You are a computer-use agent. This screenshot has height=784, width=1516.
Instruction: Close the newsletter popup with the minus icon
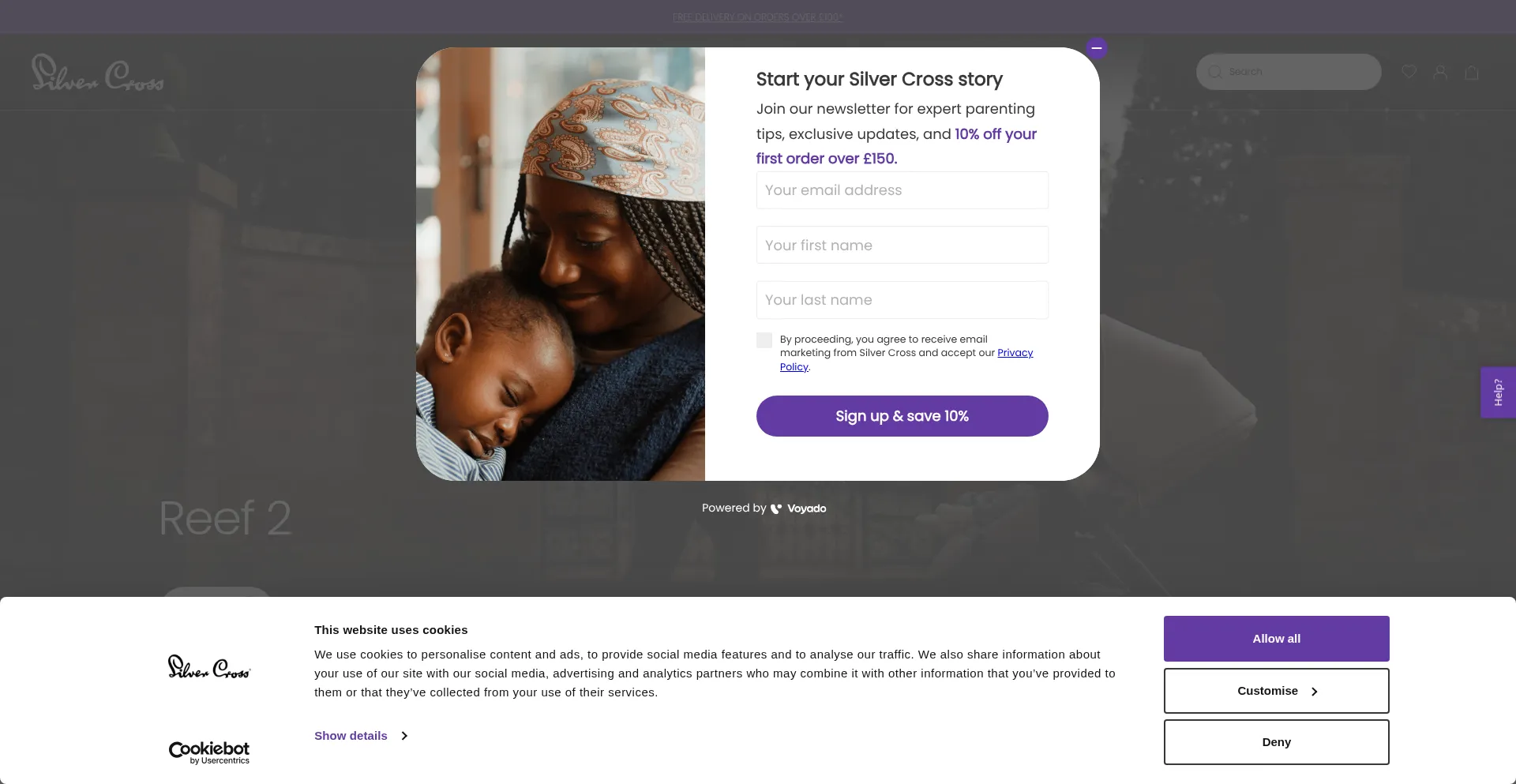pyautogui.click(x=1096, y=48)
